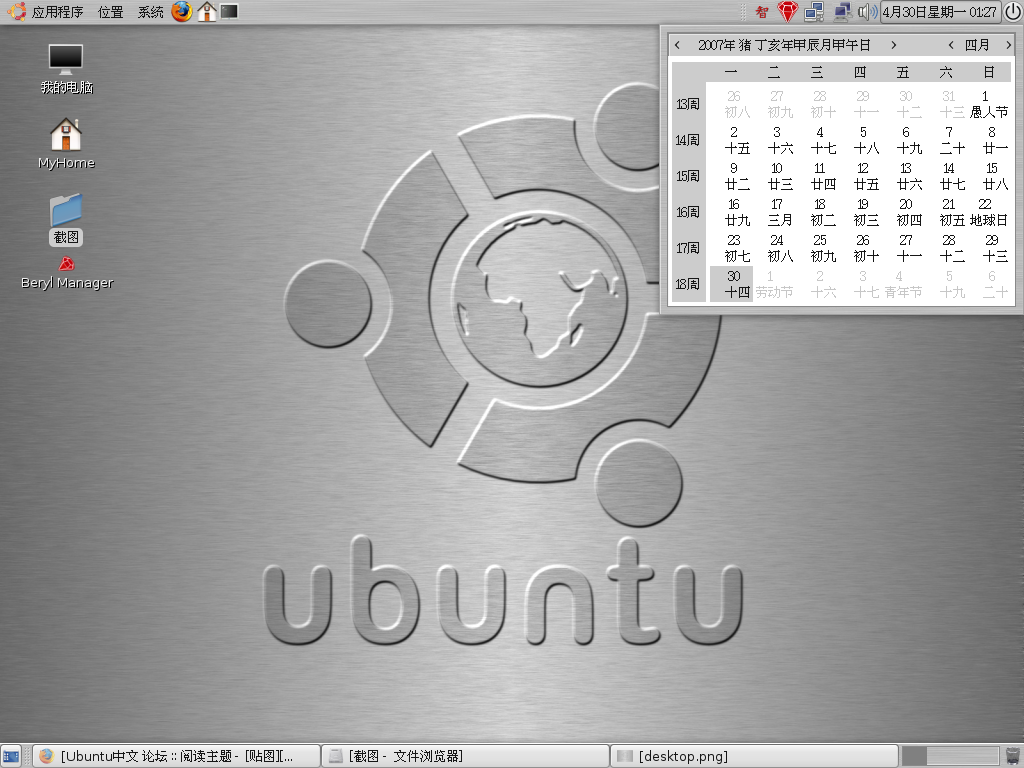Select date 14 廿七 in calendar
The height and width of the screenshot is (768, 1024).
(951, 176)
